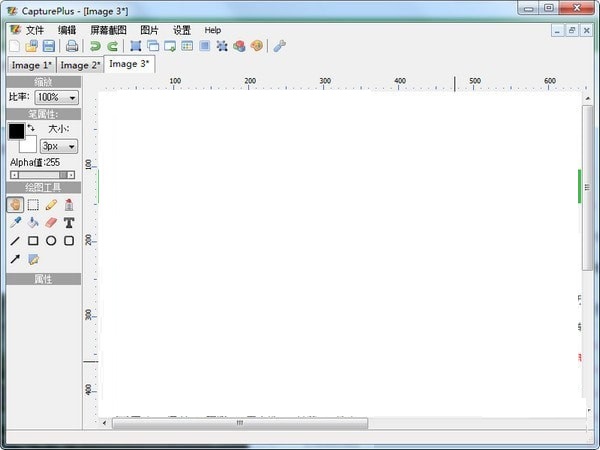
Task: Click the green undo arrow
Action: [x=95, y=46]
